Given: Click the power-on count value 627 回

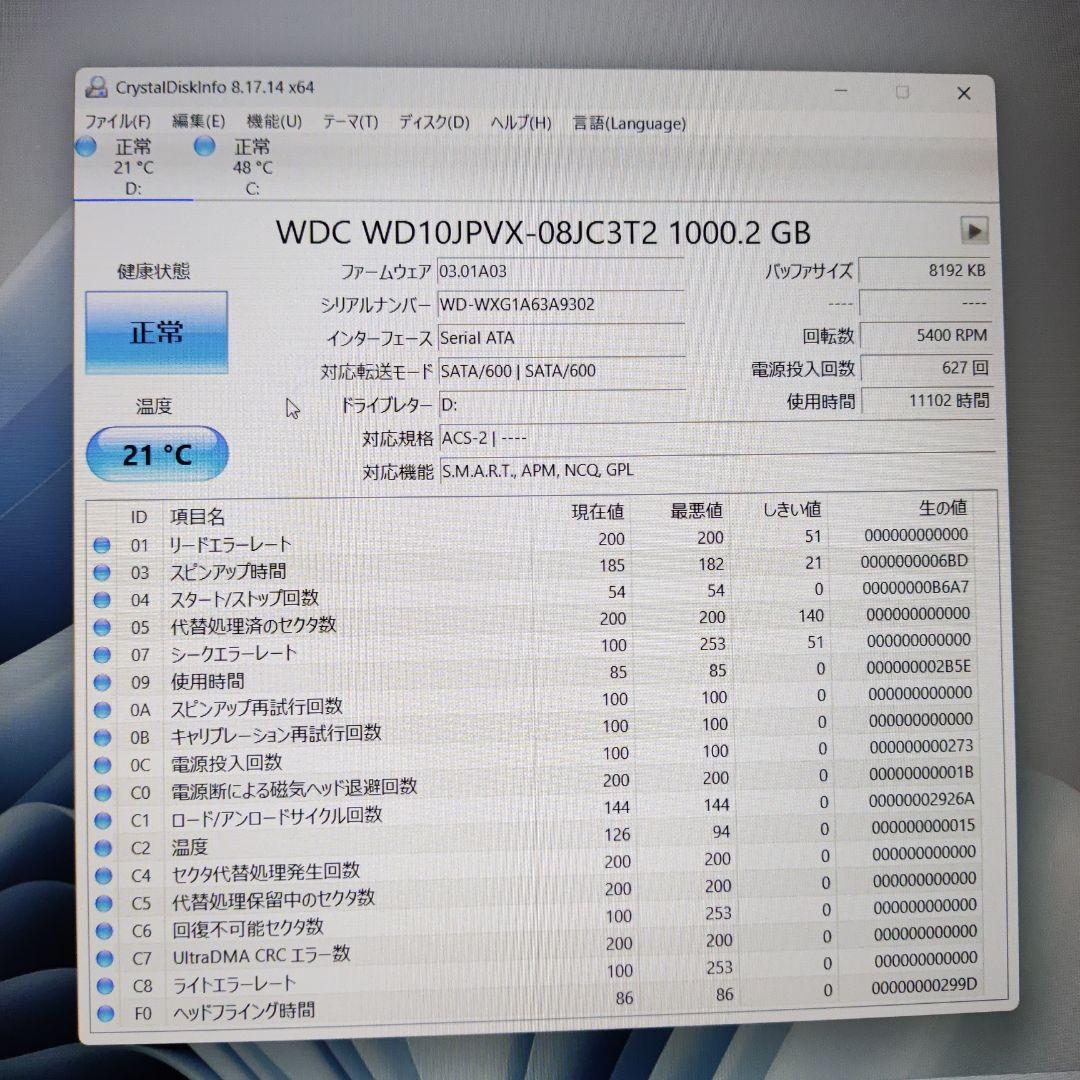Looking at the screenshot, I should coord(926,368).
